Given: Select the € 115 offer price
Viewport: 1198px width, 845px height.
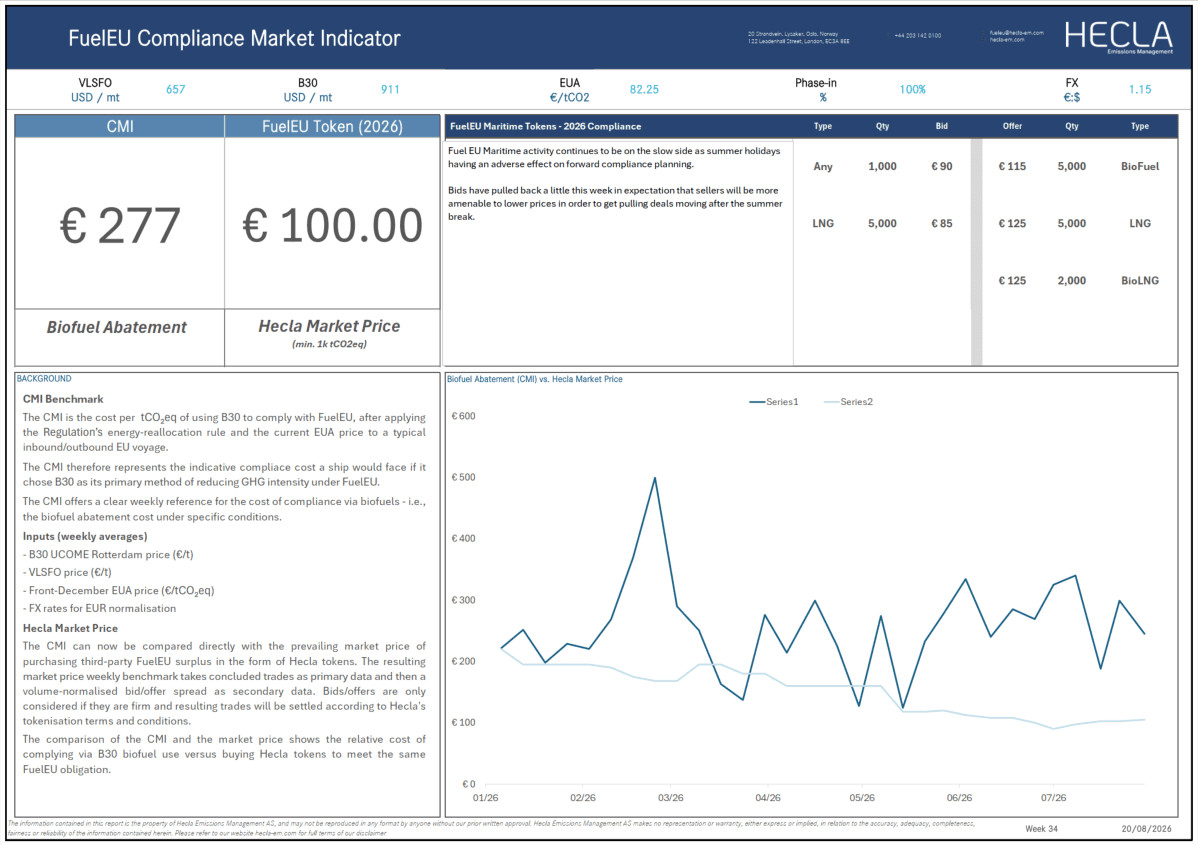Looking at the screenshot, I should (x=1012, y=167).
